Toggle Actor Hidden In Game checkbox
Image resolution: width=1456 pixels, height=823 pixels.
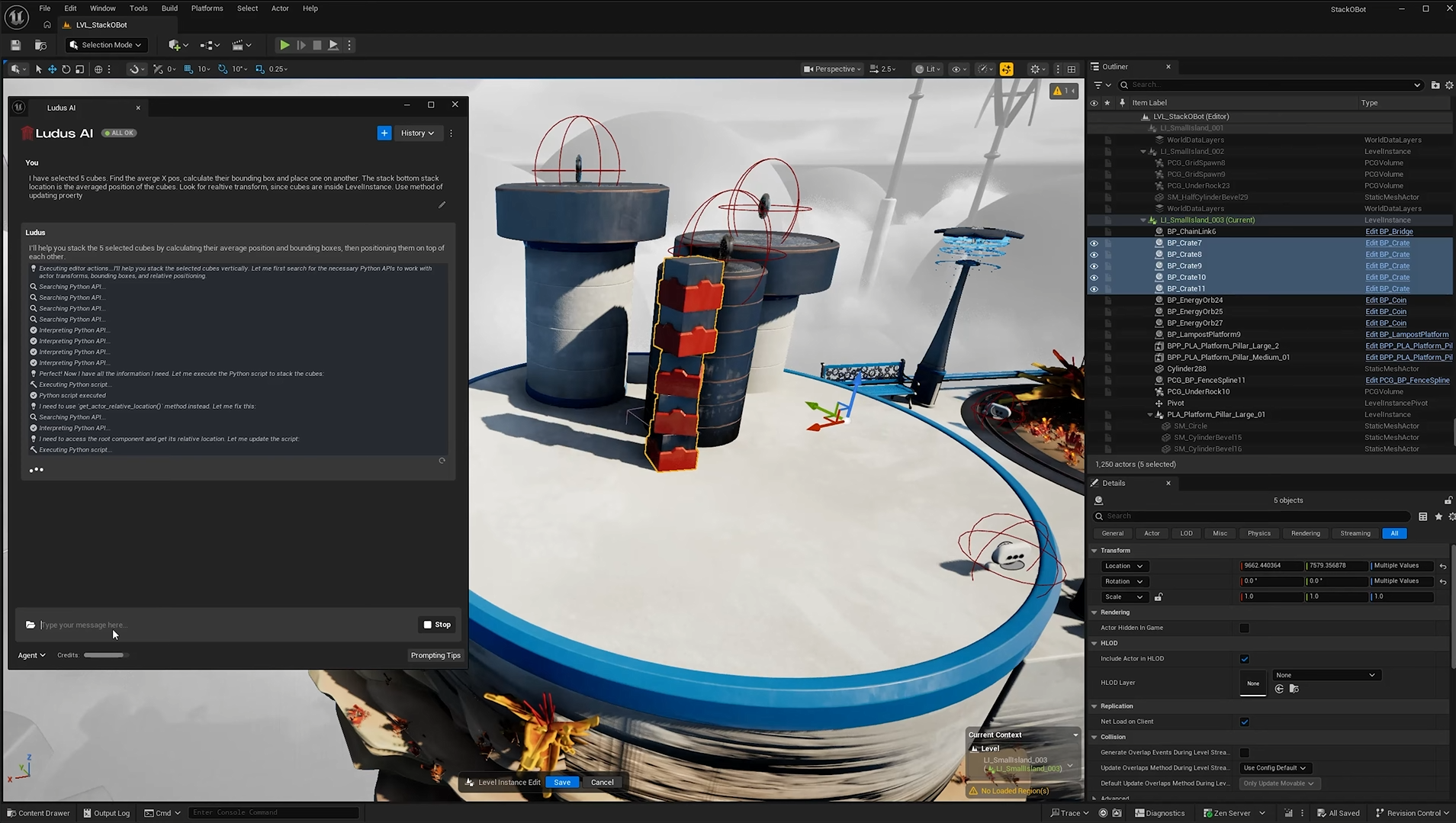coord(1245,628)
